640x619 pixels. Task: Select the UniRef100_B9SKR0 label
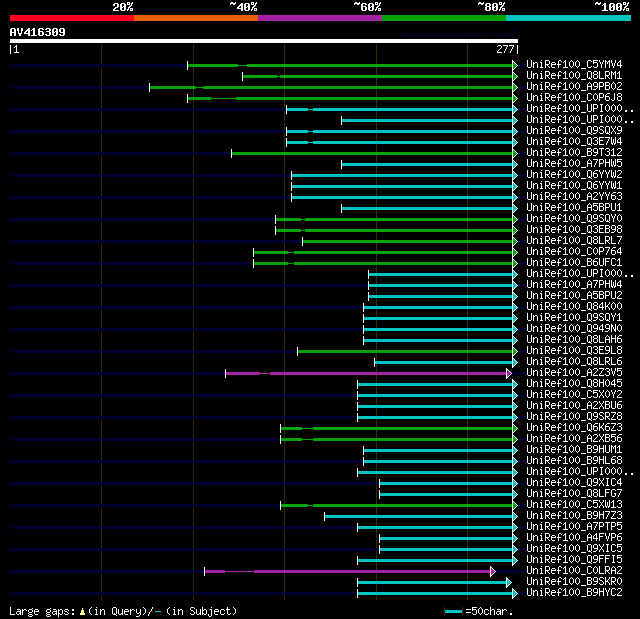tap(574, 582)
